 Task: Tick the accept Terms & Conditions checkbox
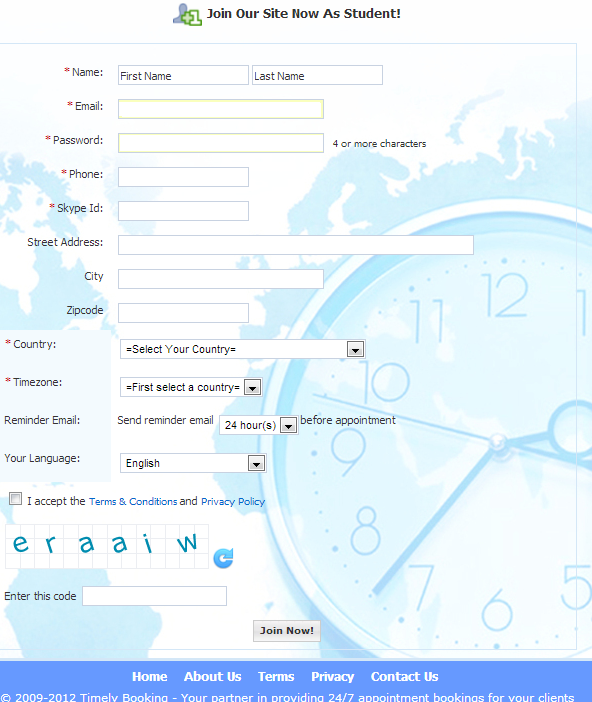pos(16,498)
